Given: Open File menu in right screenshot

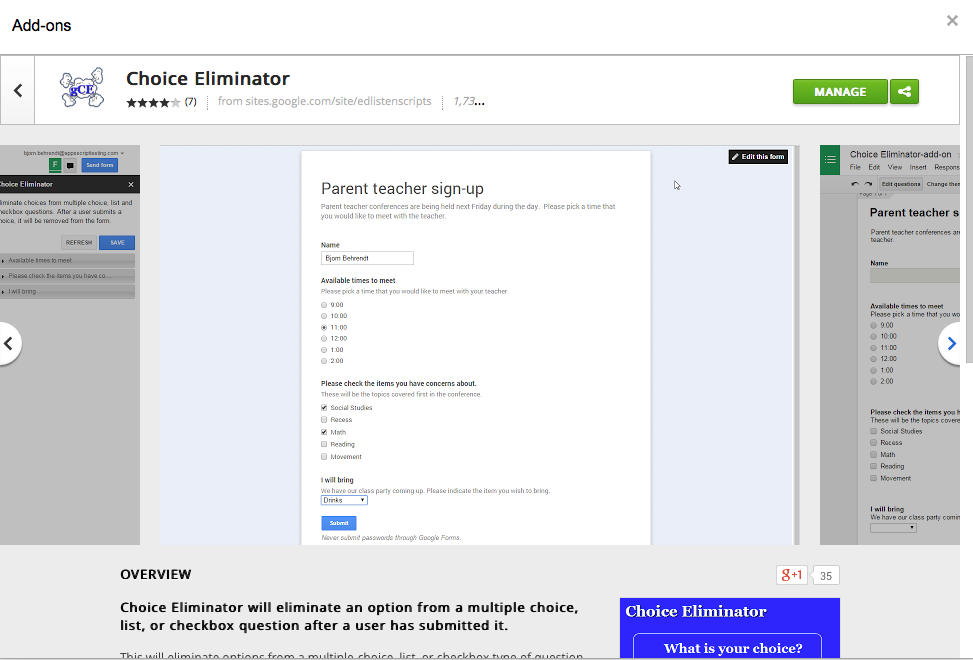Looking at the screenshot, I should pyautogui.click(x=855, y=167).
